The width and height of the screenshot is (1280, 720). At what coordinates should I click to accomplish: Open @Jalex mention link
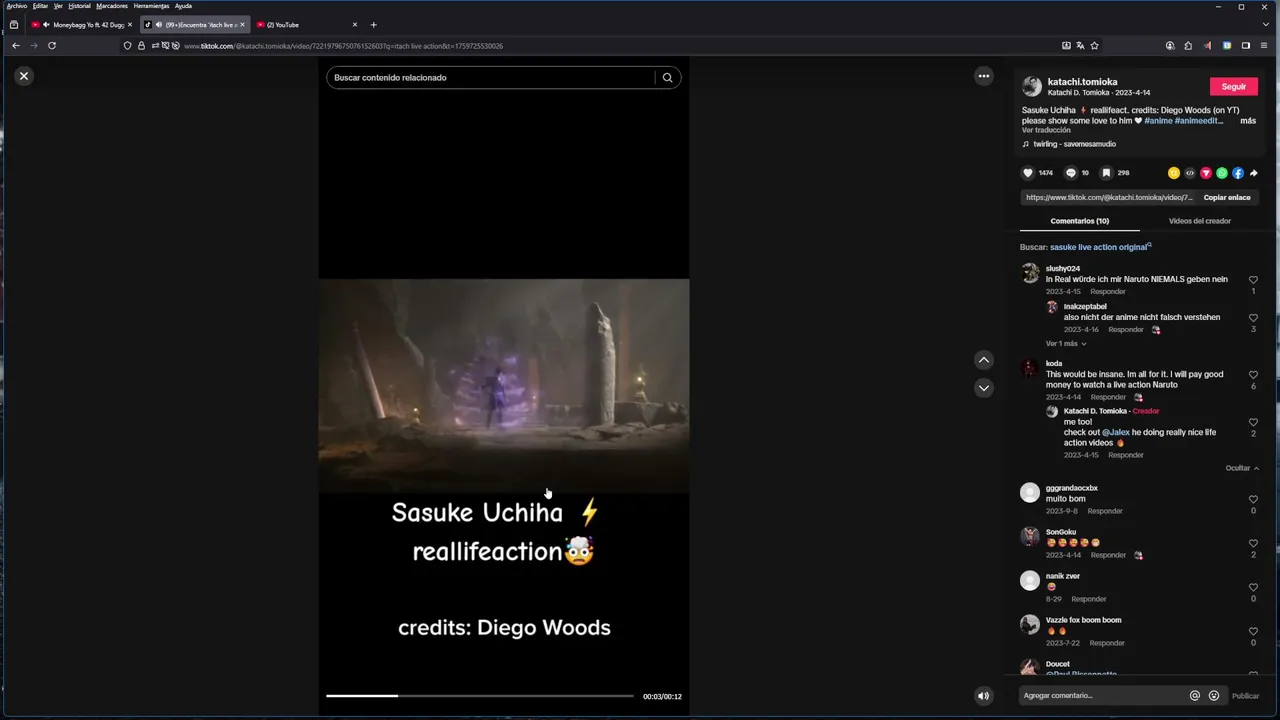tap(1116, 433)
